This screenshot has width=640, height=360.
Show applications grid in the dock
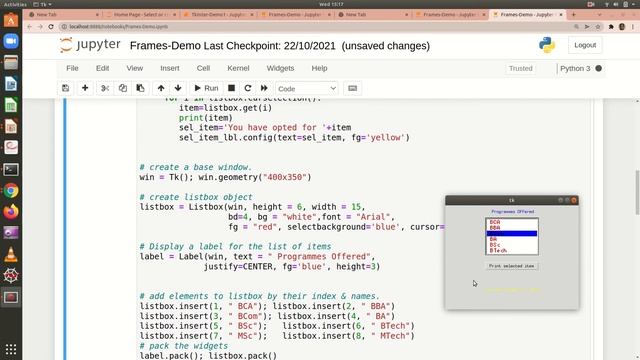coord(11,349)
